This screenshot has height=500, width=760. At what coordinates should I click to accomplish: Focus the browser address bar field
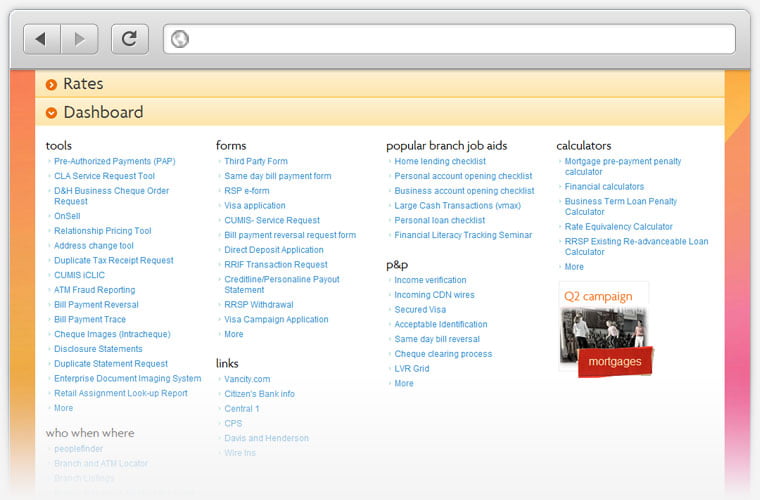[449, 39]
